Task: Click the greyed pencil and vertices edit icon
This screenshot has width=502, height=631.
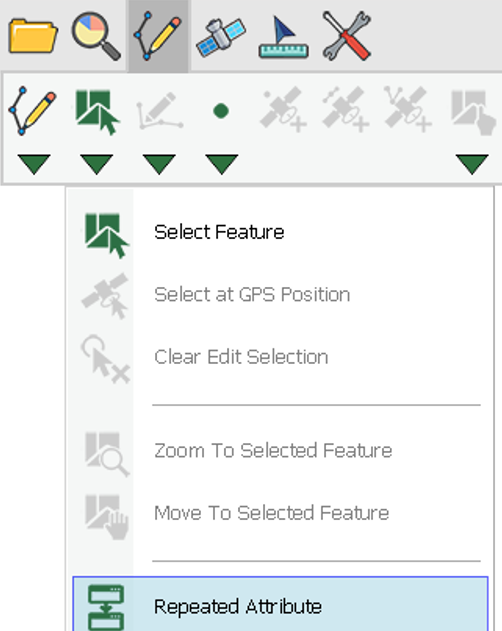Action: point(159,111)
